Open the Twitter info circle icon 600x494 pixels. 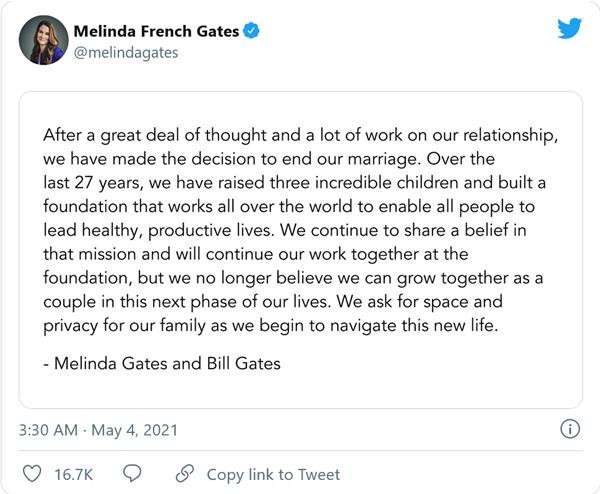tap(569, 430)
